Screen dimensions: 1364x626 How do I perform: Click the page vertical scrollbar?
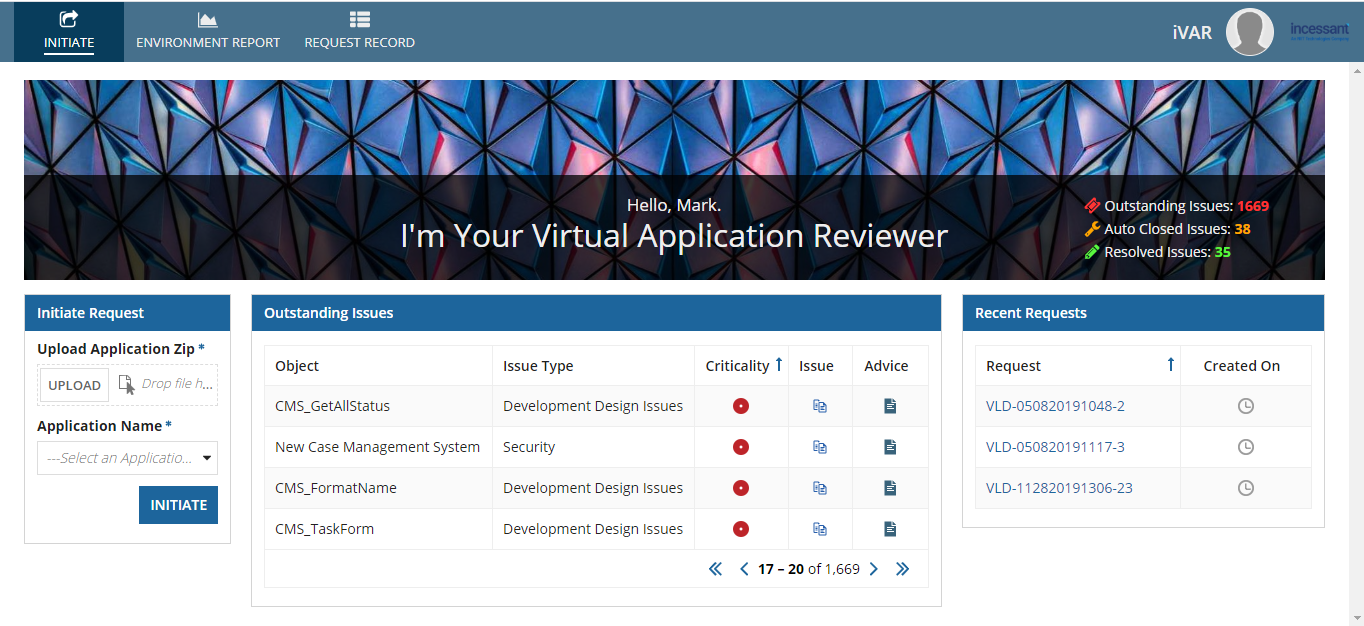[x=1356, y=344]
